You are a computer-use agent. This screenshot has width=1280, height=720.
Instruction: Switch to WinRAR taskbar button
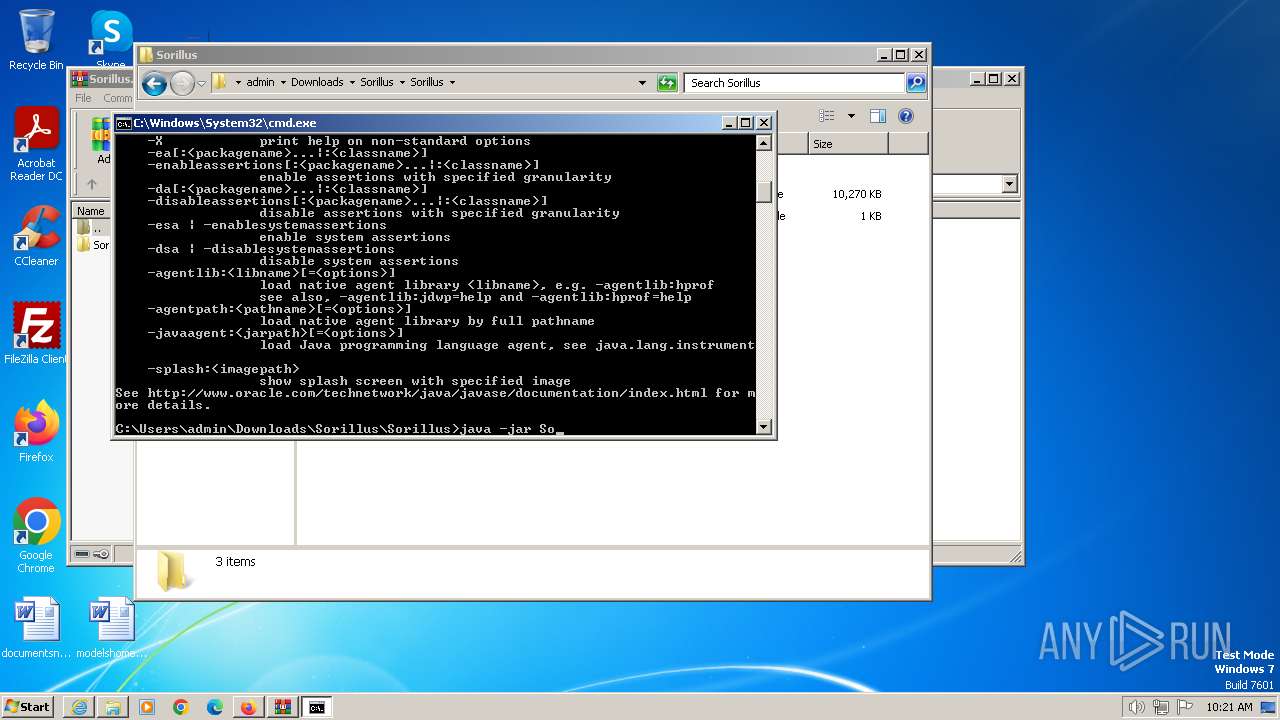pyautogui.click(x=282, y=707)
